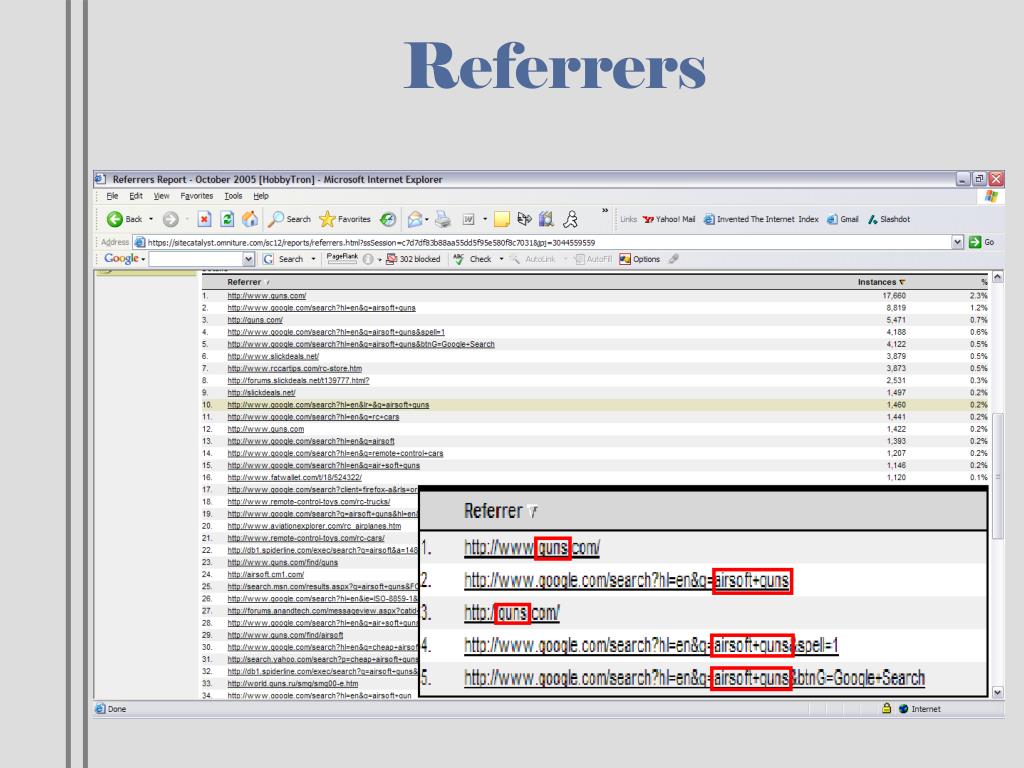Open the View menu
This screenshot has height=768, width=1024.
click(x=161, y=196)
